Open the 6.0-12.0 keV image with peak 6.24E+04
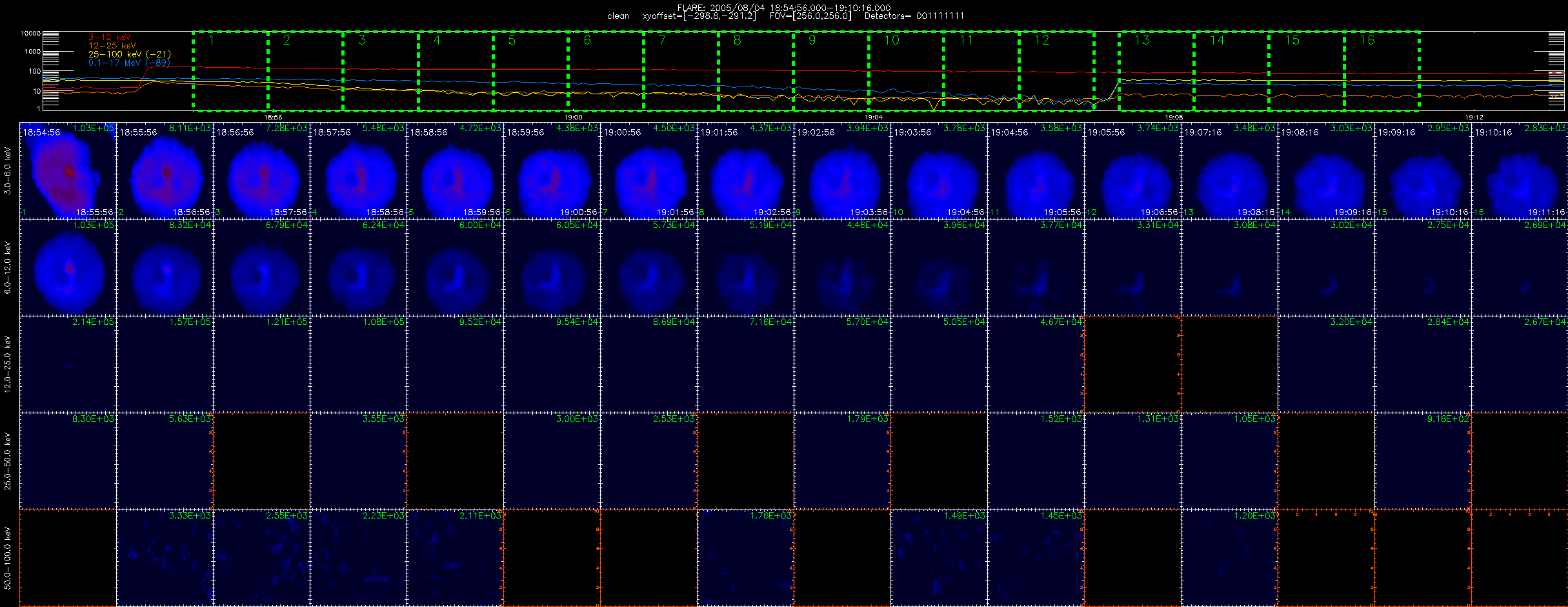Screen dimensions: 1568x607 tap(358, 267)
